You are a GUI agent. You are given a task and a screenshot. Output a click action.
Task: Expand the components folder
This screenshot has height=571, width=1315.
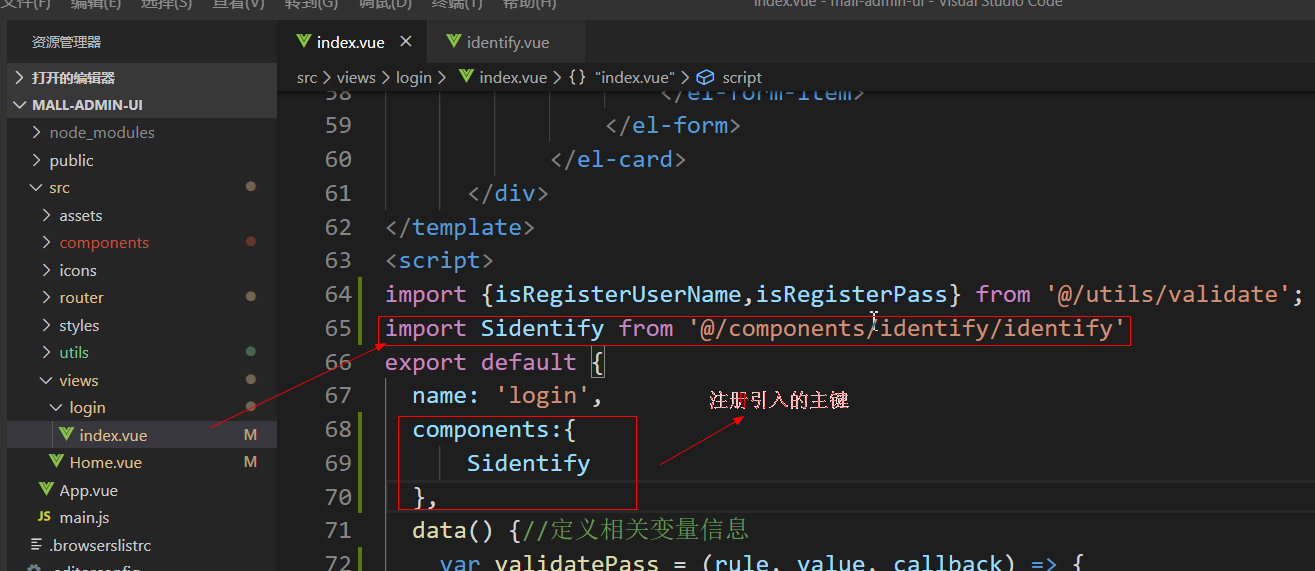(47, 242)
